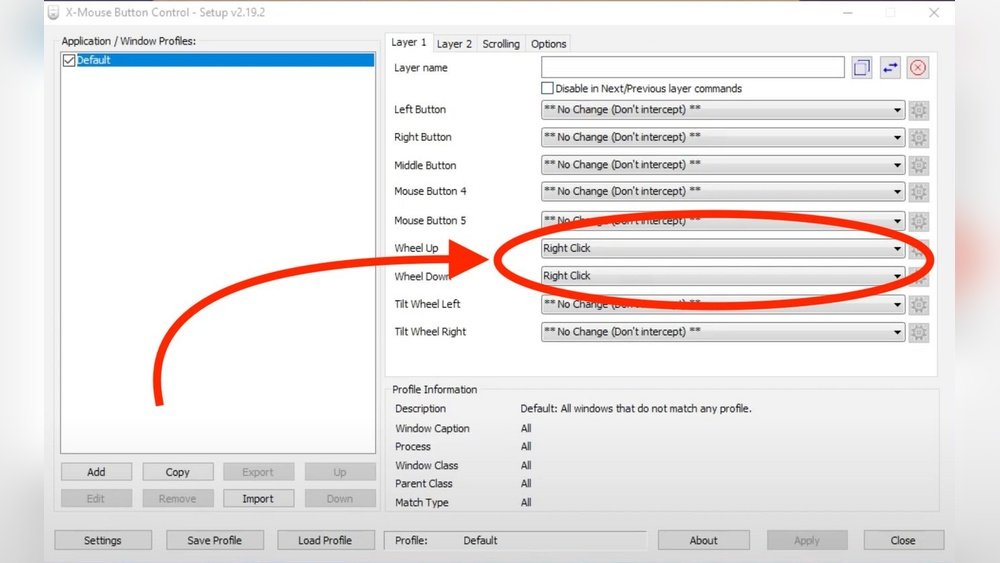Open the Scrolling tab
The height and width of the screenshot is (563, 1000).
point(501,44)
